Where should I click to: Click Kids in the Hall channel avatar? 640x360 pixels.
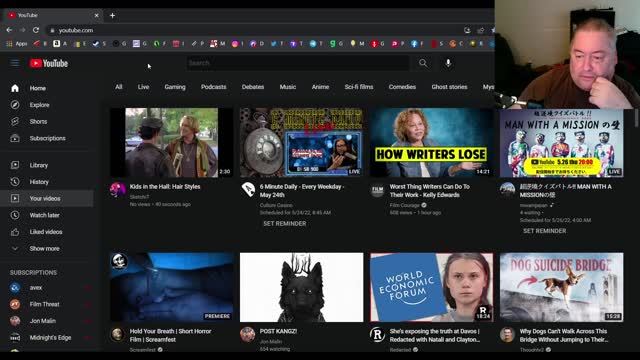click(118, 190)
